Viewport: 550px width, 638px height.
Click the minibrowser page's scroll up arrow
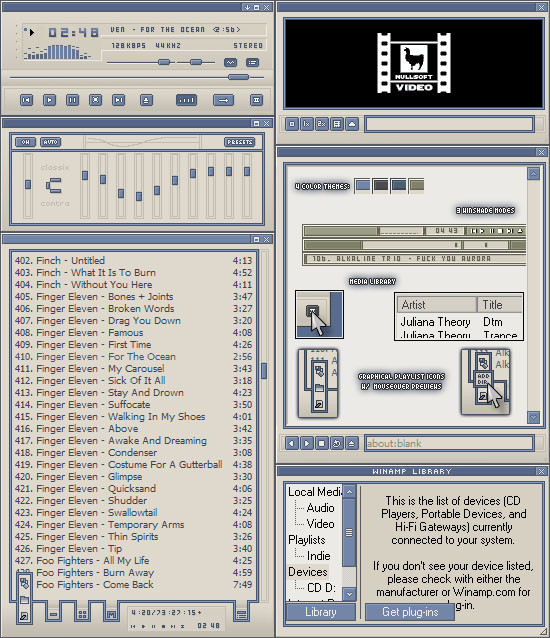tap(533, 174)
